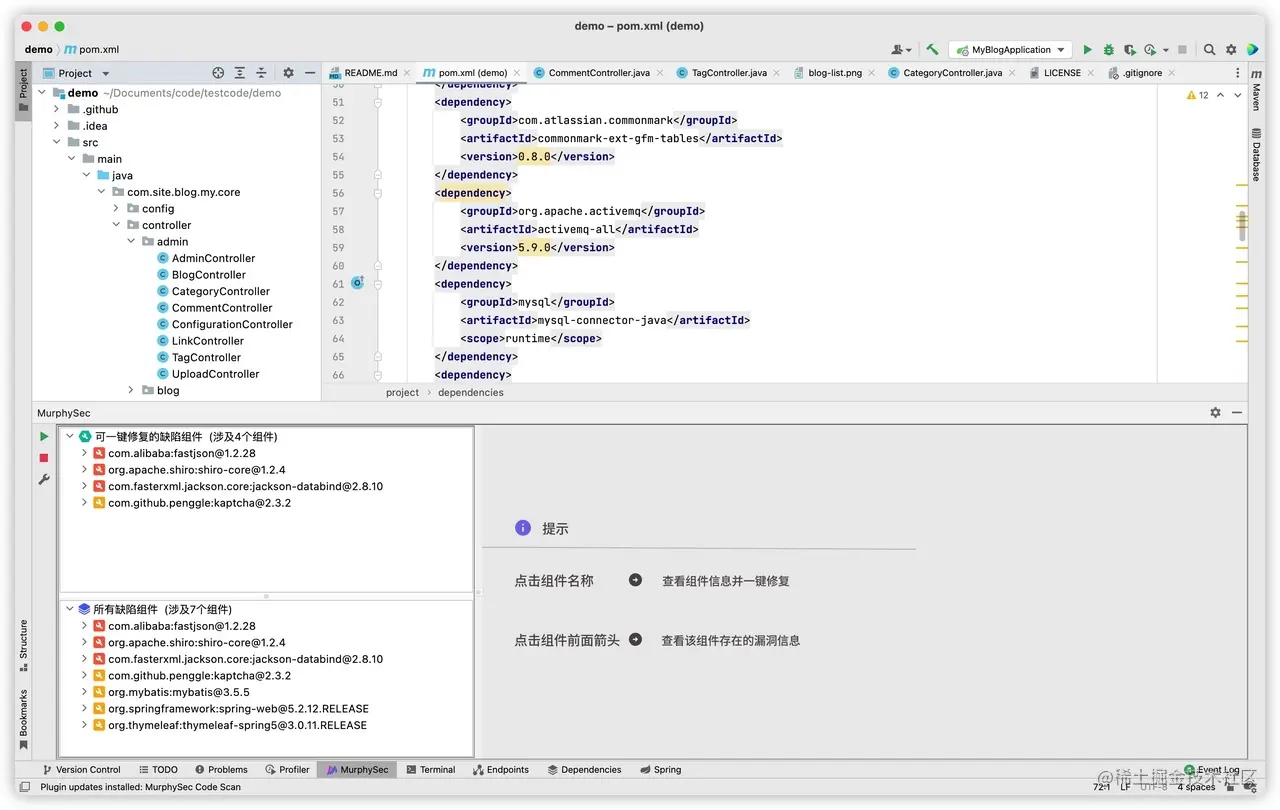Click the Collapse All icon in the Project panel
This screenshot has height=810, width=1280.
coord(262,73)
